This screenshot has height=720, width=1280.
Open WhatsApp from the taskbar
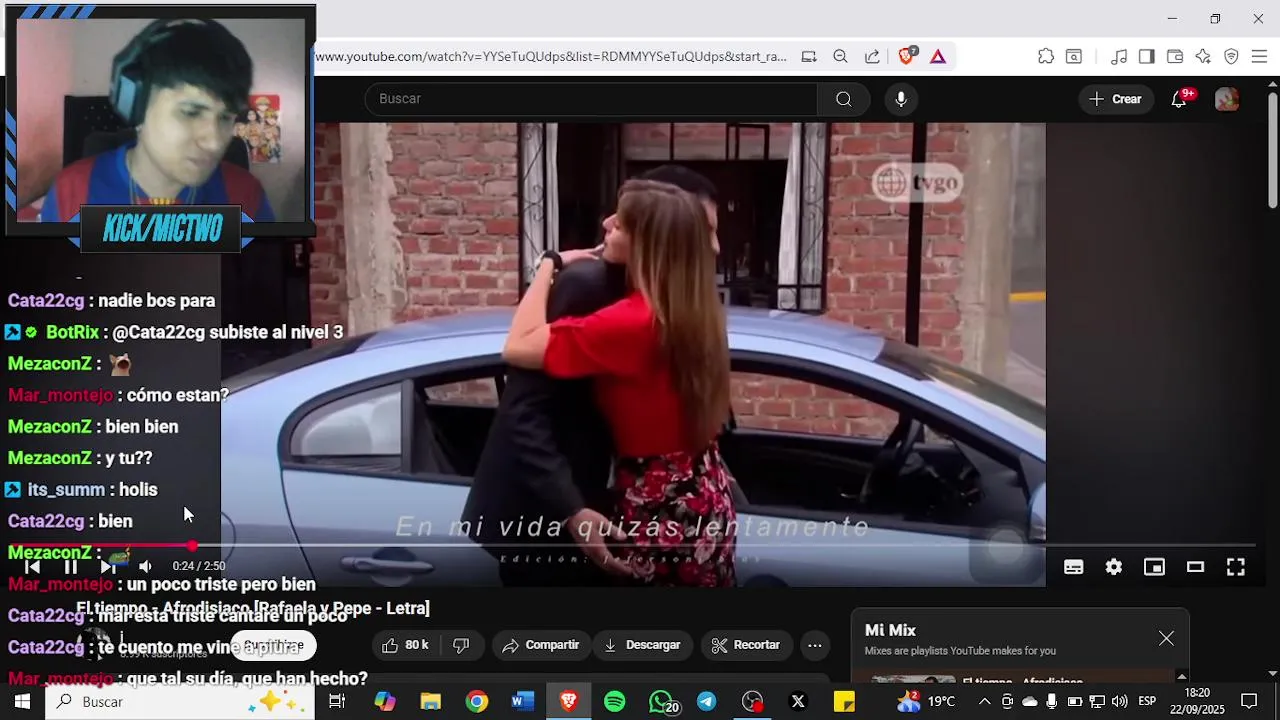coord(661,702)
